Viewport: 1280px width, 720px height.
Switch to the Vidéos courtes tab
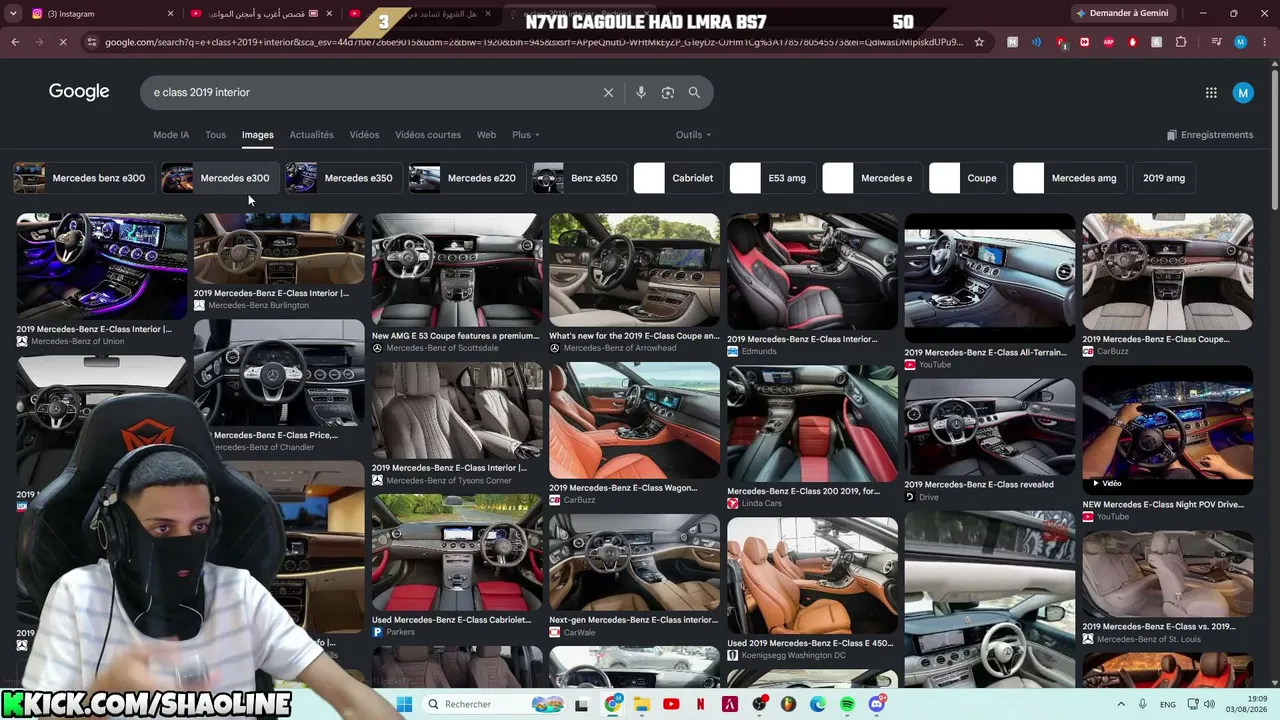[428, 135]
